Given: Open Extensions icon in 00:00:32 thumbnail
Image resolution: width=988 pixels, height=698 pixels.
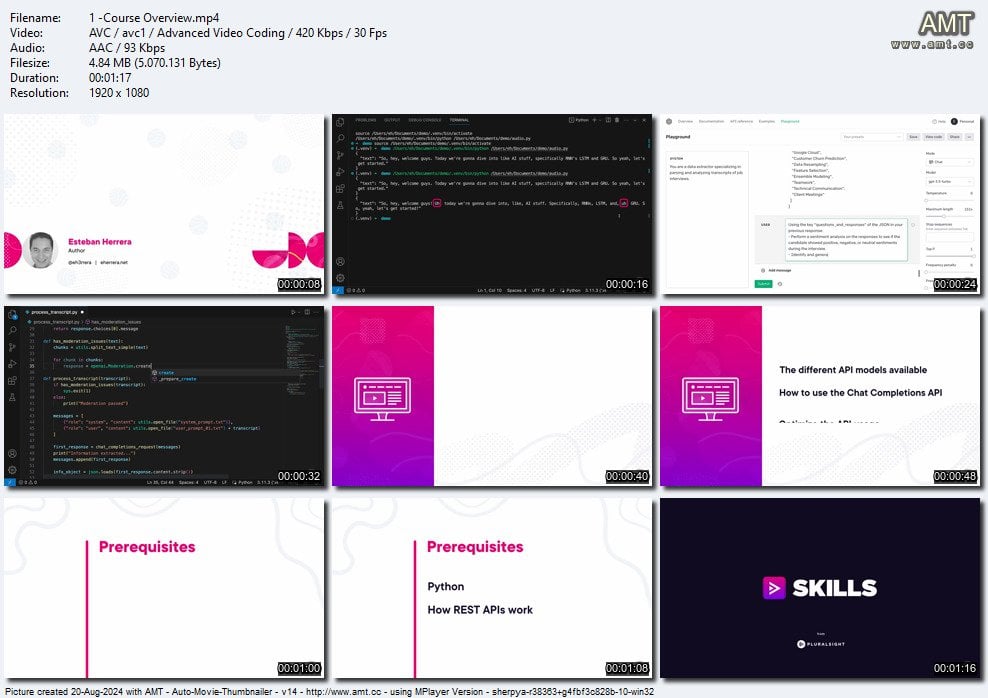Looking at the screenshot, I should (13, 380).
